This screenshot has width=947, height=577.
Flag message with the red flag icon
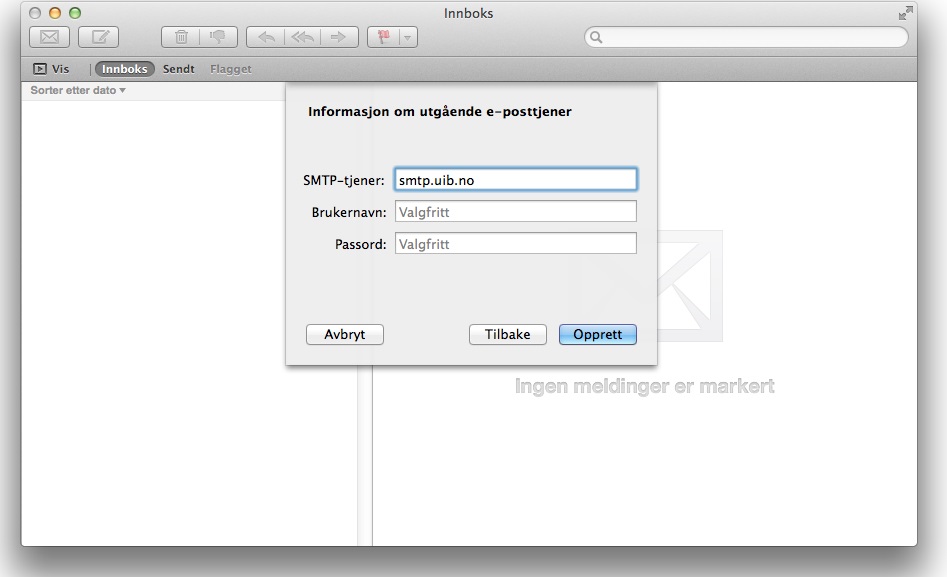pos(383,37)
